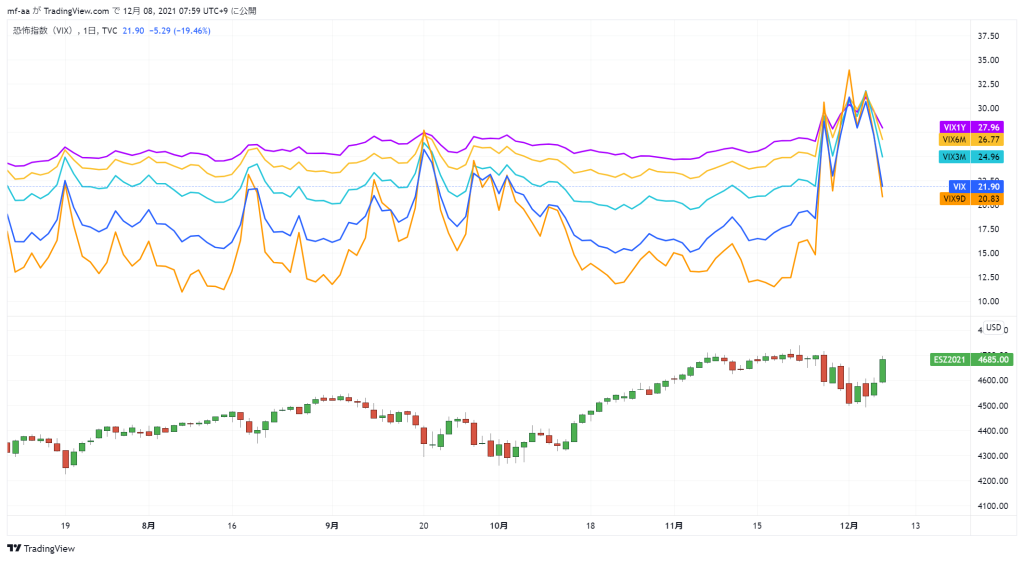Click the 15.00 price axis value

(x=988, y=253)
